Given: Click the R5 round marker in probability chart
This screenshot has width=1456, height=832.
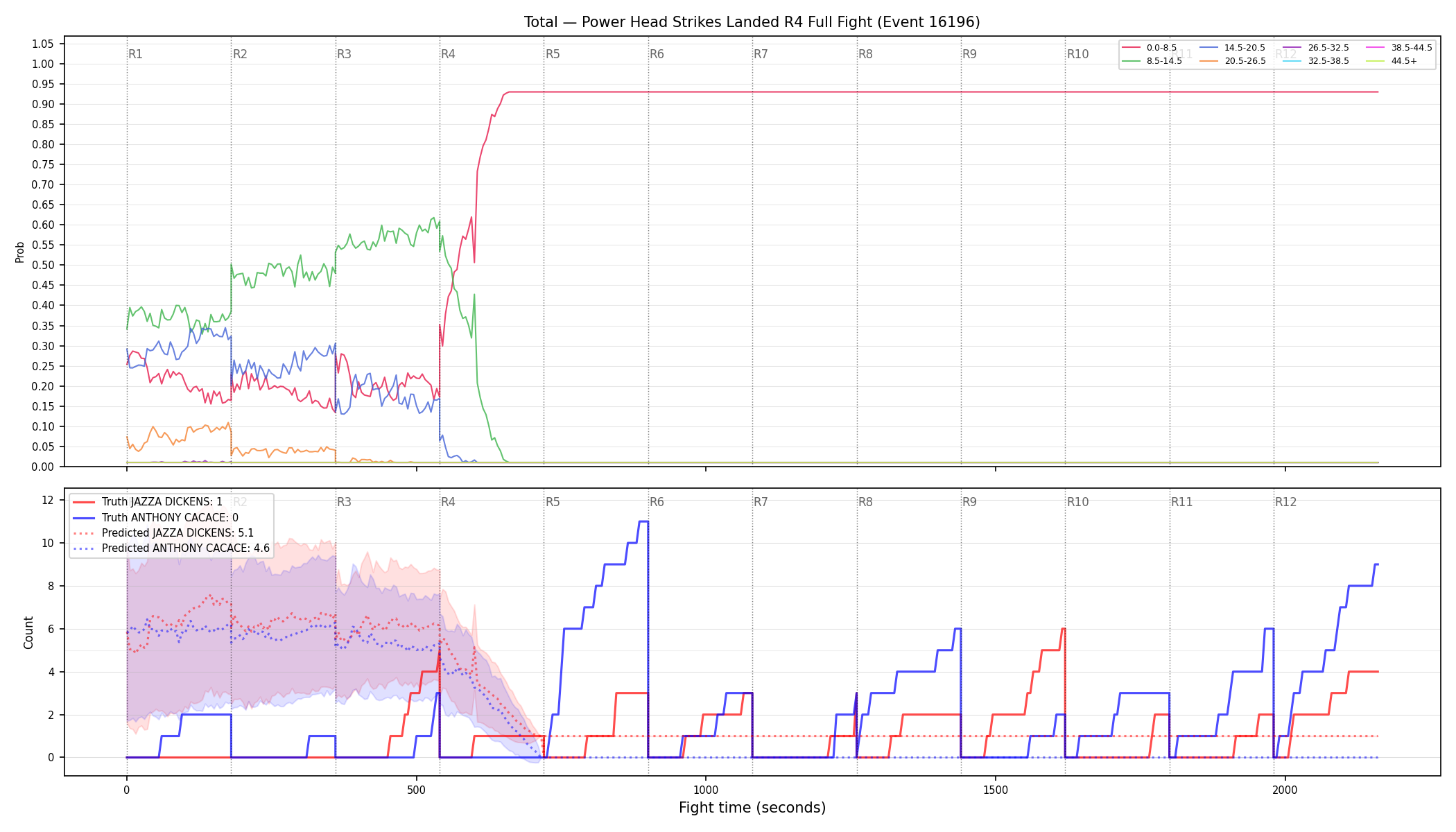Looking at the screenshot, I should pyautogui.click(x=553, y=54).
